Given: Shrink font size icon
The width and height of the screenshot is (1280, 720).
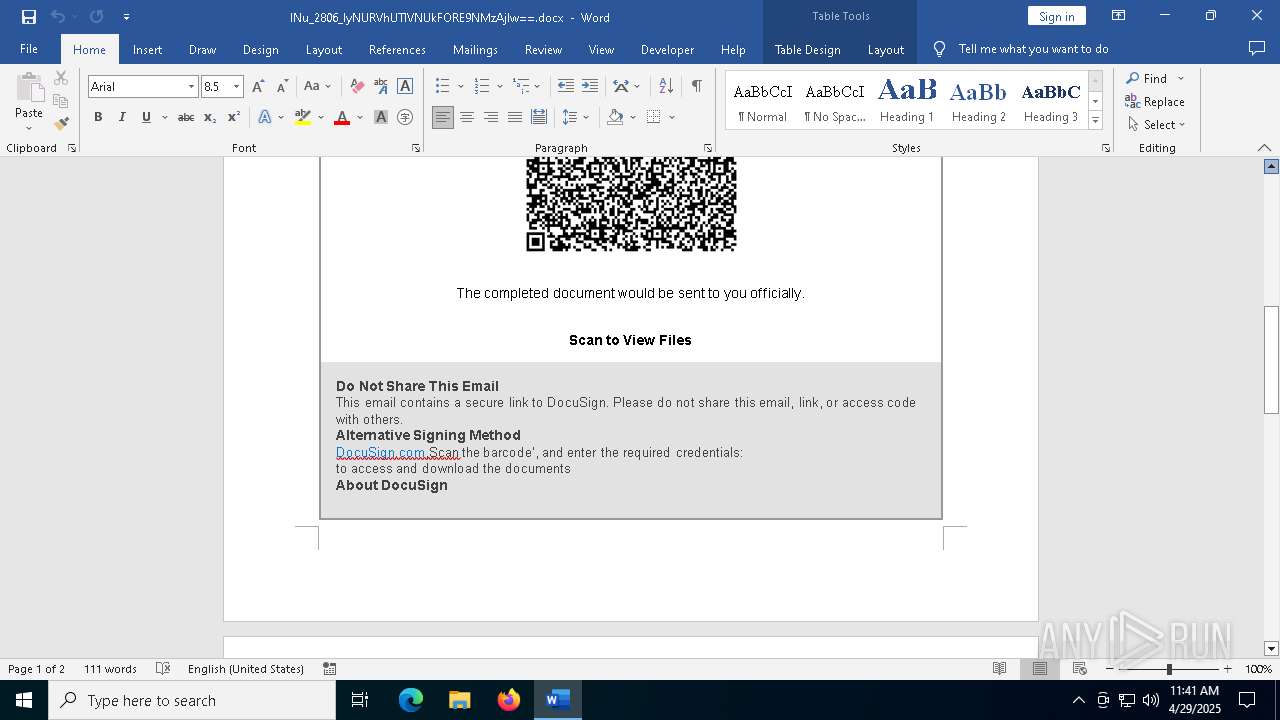Looking at the screenshot, I should [282, 87].
